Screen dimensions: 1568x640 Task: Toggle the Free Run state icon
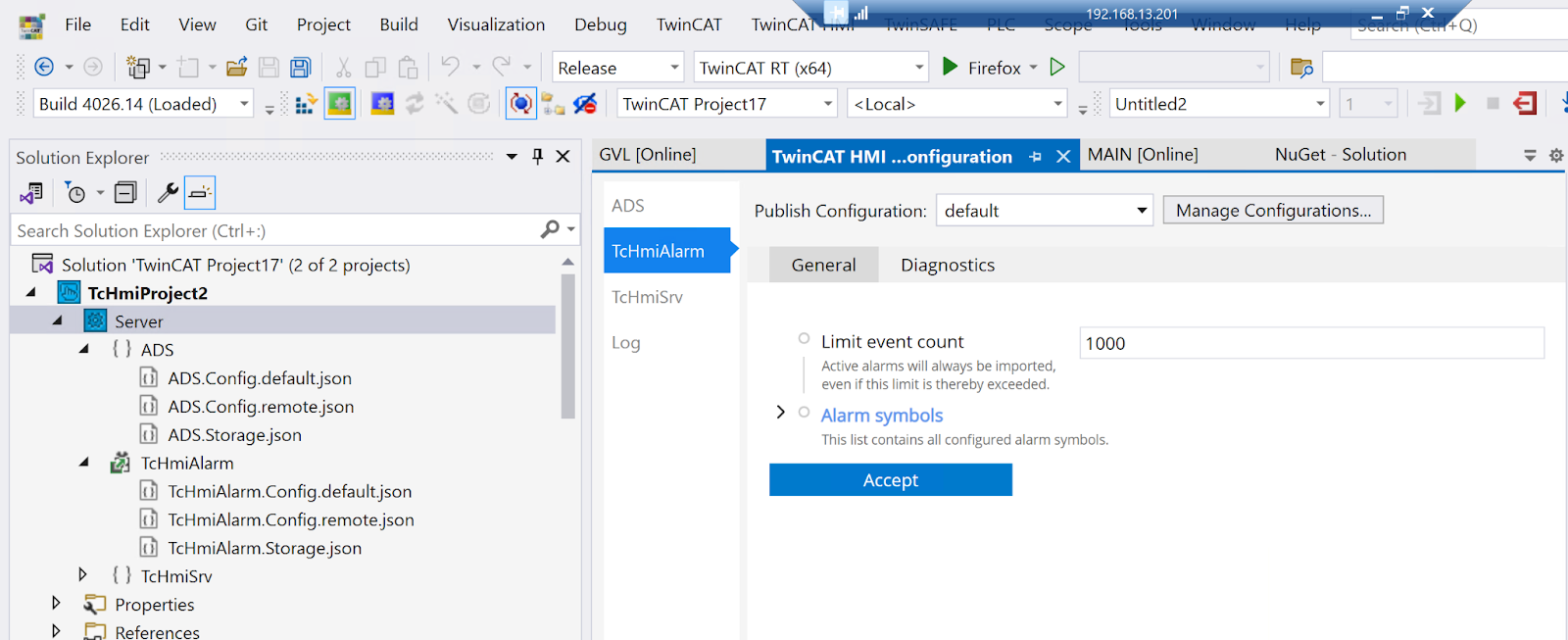521,103
